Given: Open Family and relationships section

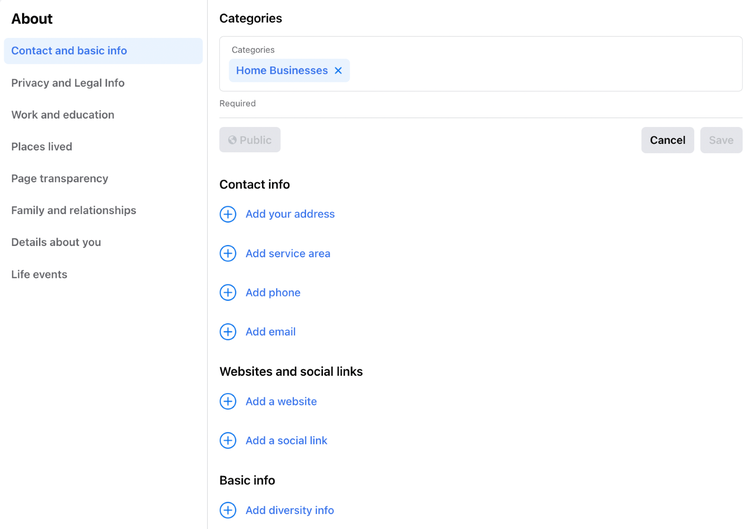Looking at the screenshot, I should pos(74,210).
